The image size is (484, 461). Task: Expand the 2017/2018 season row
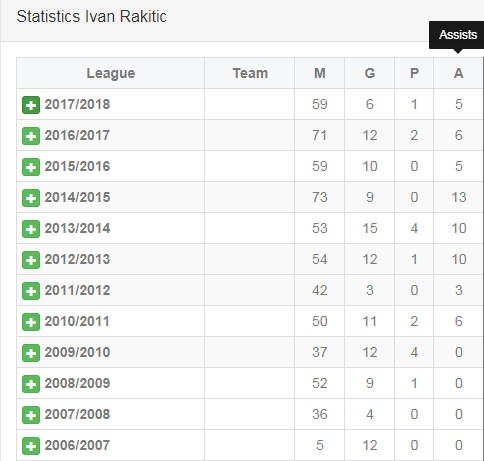pos(31,105)
